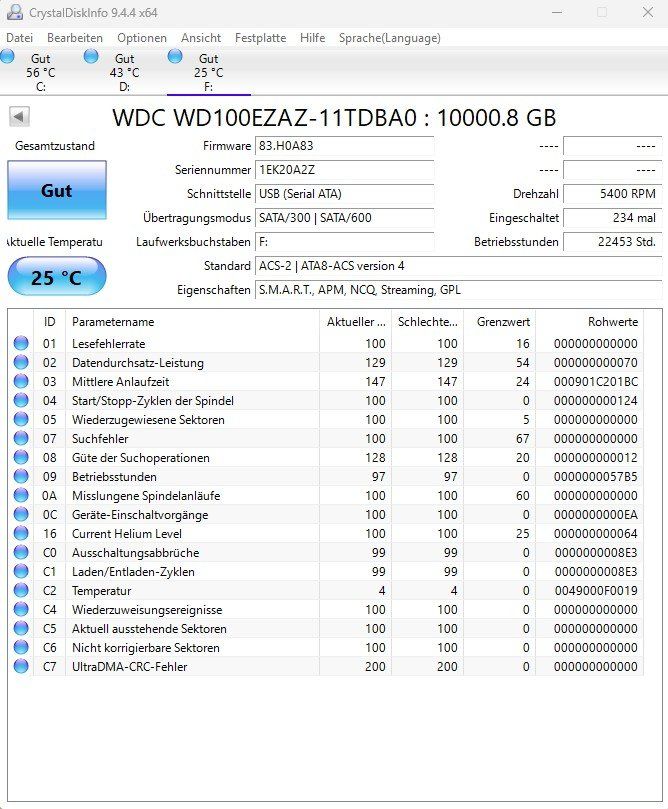Open the Bearbeiten menu
The image size is (668, 809).
[x=75, y=38]
